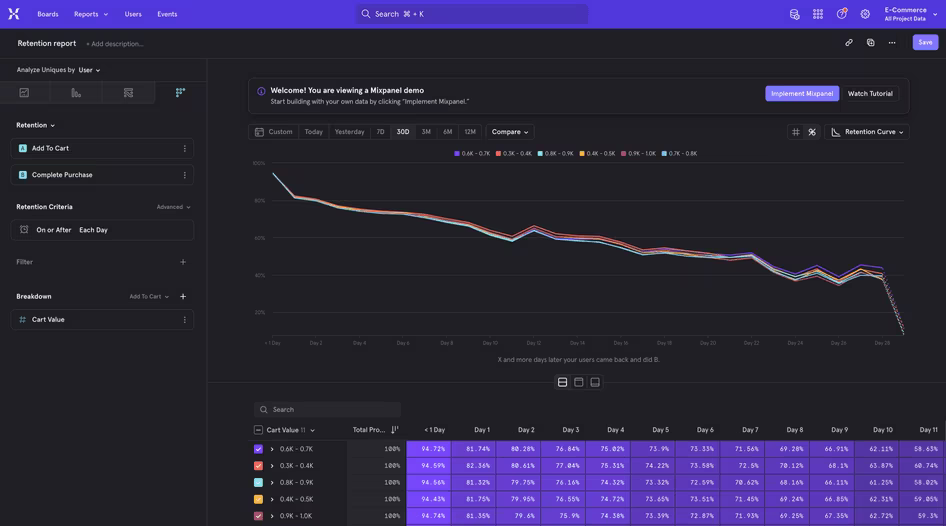This screenshot has height=526, width=946.
Task: Expand the 0.4K - 0.5K row
Action: coord(272,499)
